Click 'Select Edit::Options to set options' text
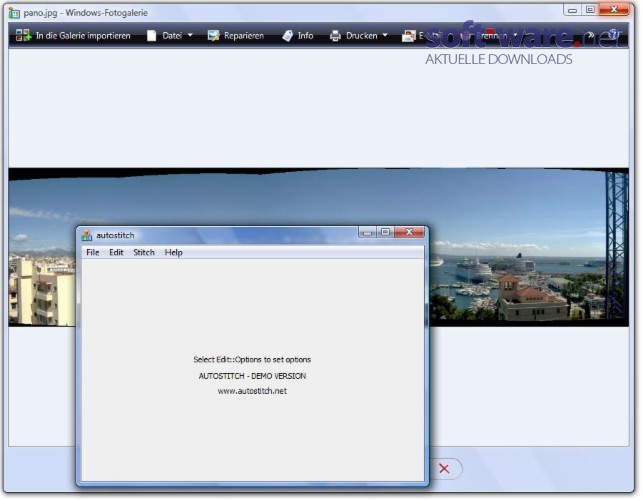 (252, 359)
